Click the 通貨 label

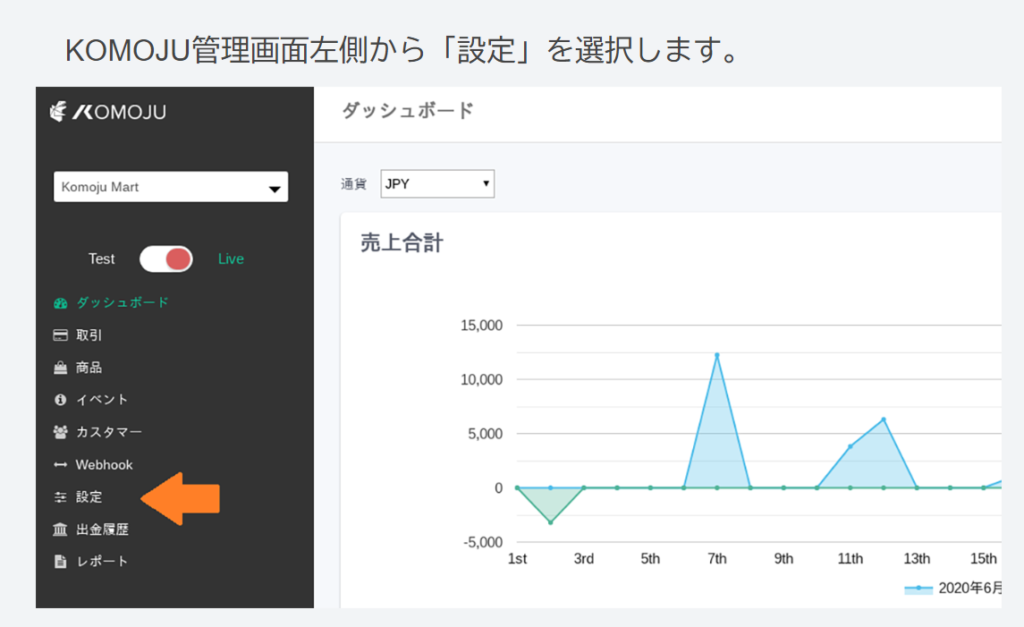tap(353, 184)
